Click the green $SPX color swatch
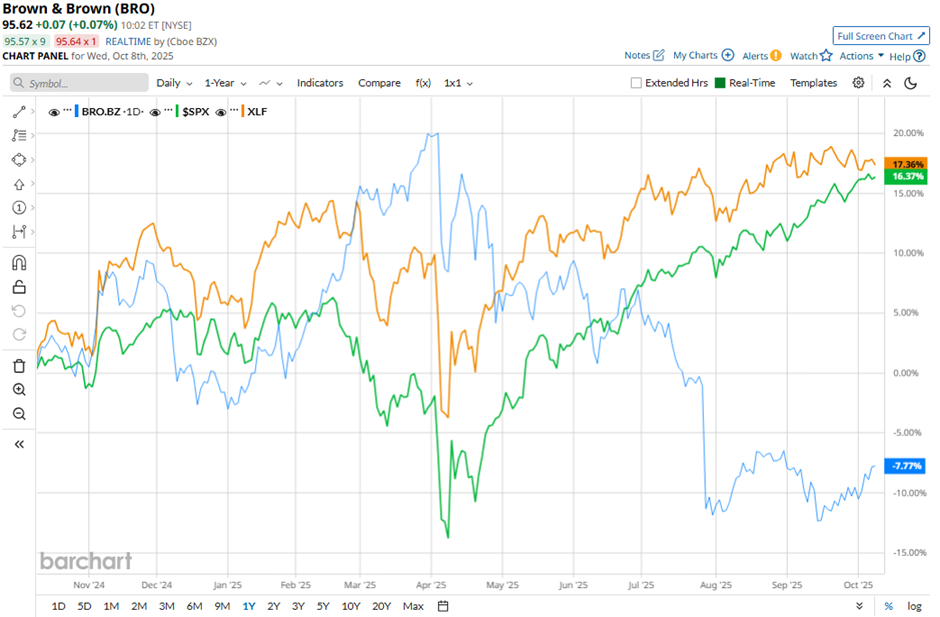 (x=177, y=112)
